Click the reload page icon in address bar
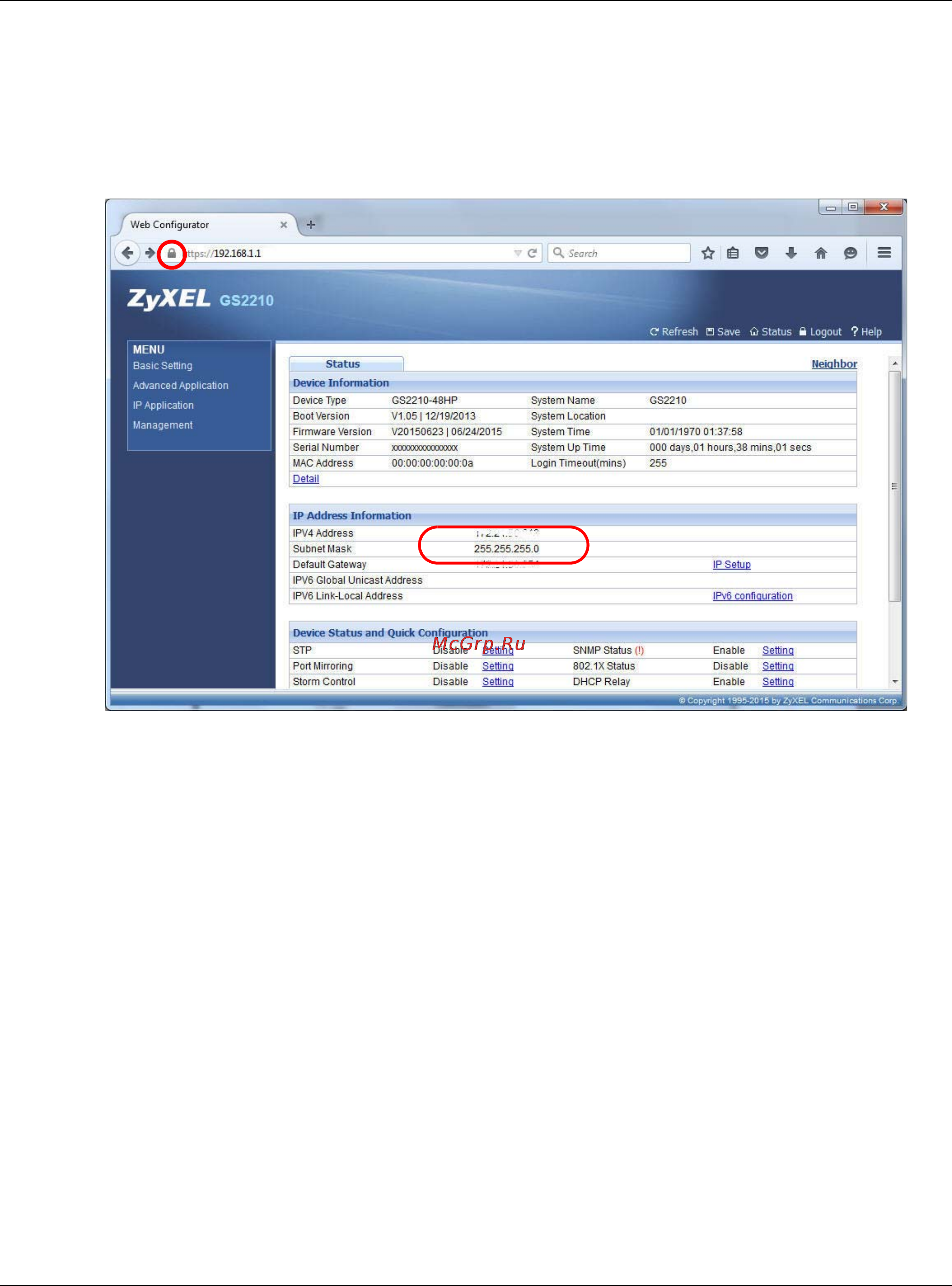This screenshot has width=952, height=1286. pyautogui.click(x=532, y=253)
